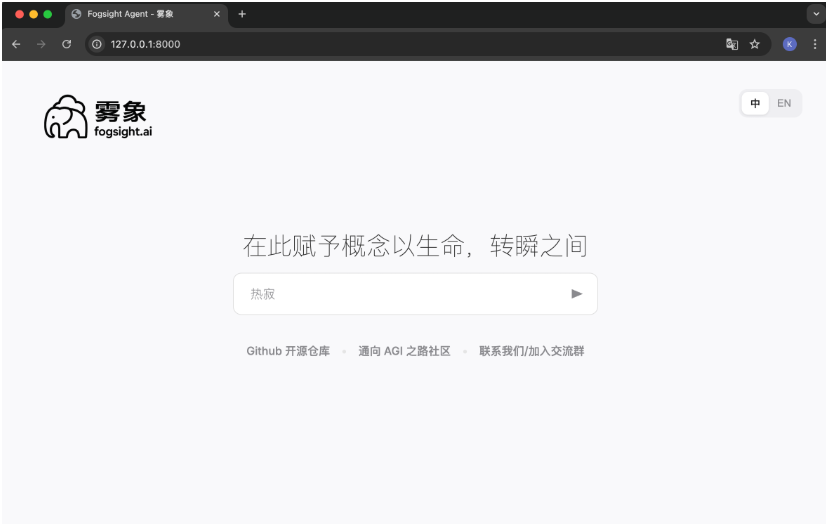Viewport: 826px width, 524px height.
Task: Switch language to 中 (Chinese)
Action: [x=755, y=103]
